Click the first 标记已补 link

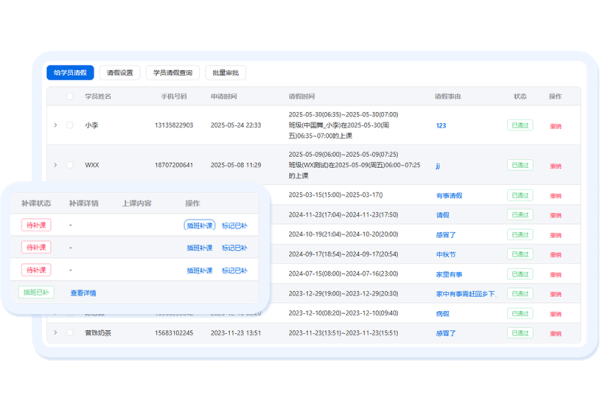click(x=233, y=225)
